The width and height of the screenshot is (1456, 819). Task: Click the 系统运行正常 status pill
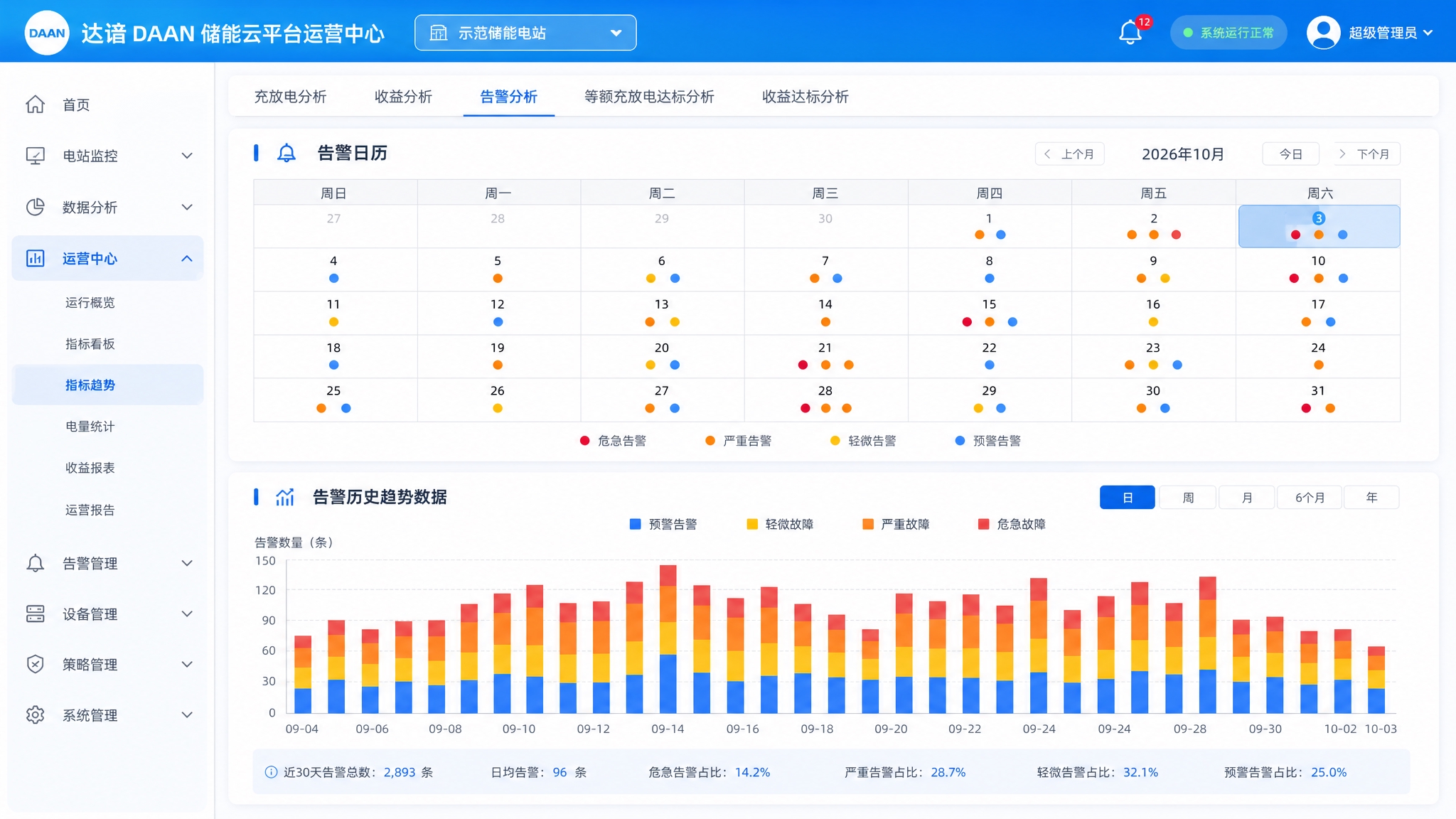pos(1228,33)
